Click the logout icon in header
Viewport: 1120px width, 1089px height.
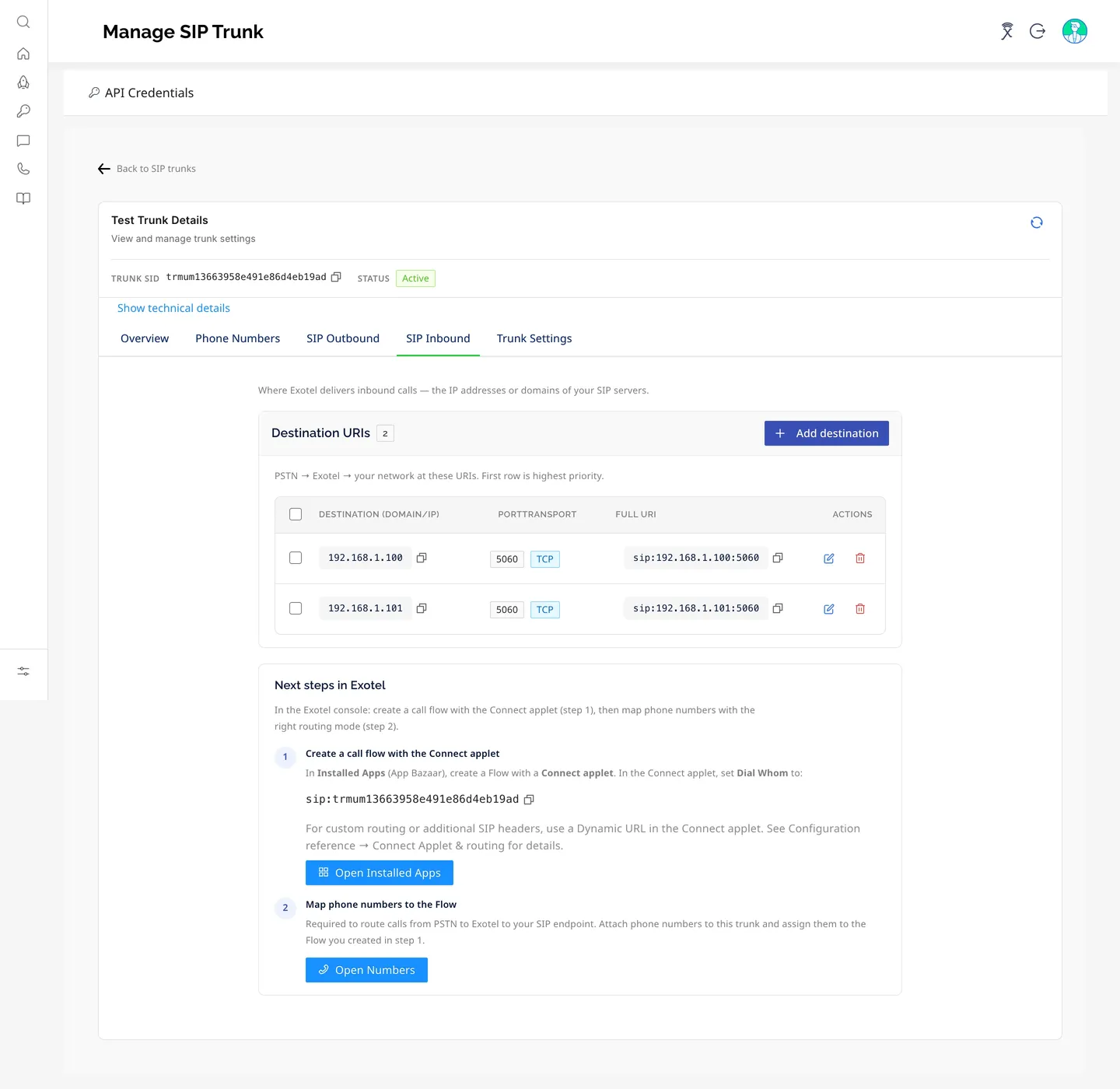(x=1038, y=31)
